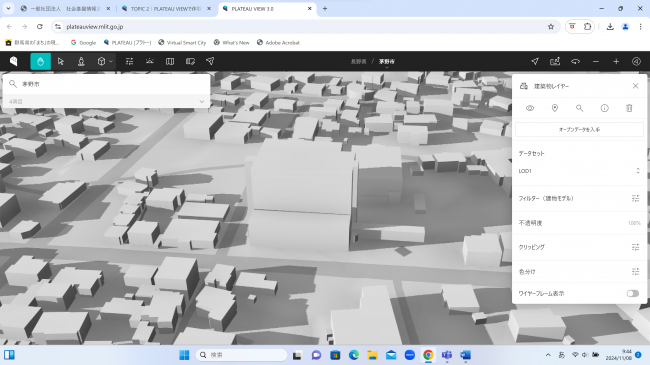The image size is (650, 365).
Task: Open the browser extensions puzzle icon
Action: [x=587, y=27]
